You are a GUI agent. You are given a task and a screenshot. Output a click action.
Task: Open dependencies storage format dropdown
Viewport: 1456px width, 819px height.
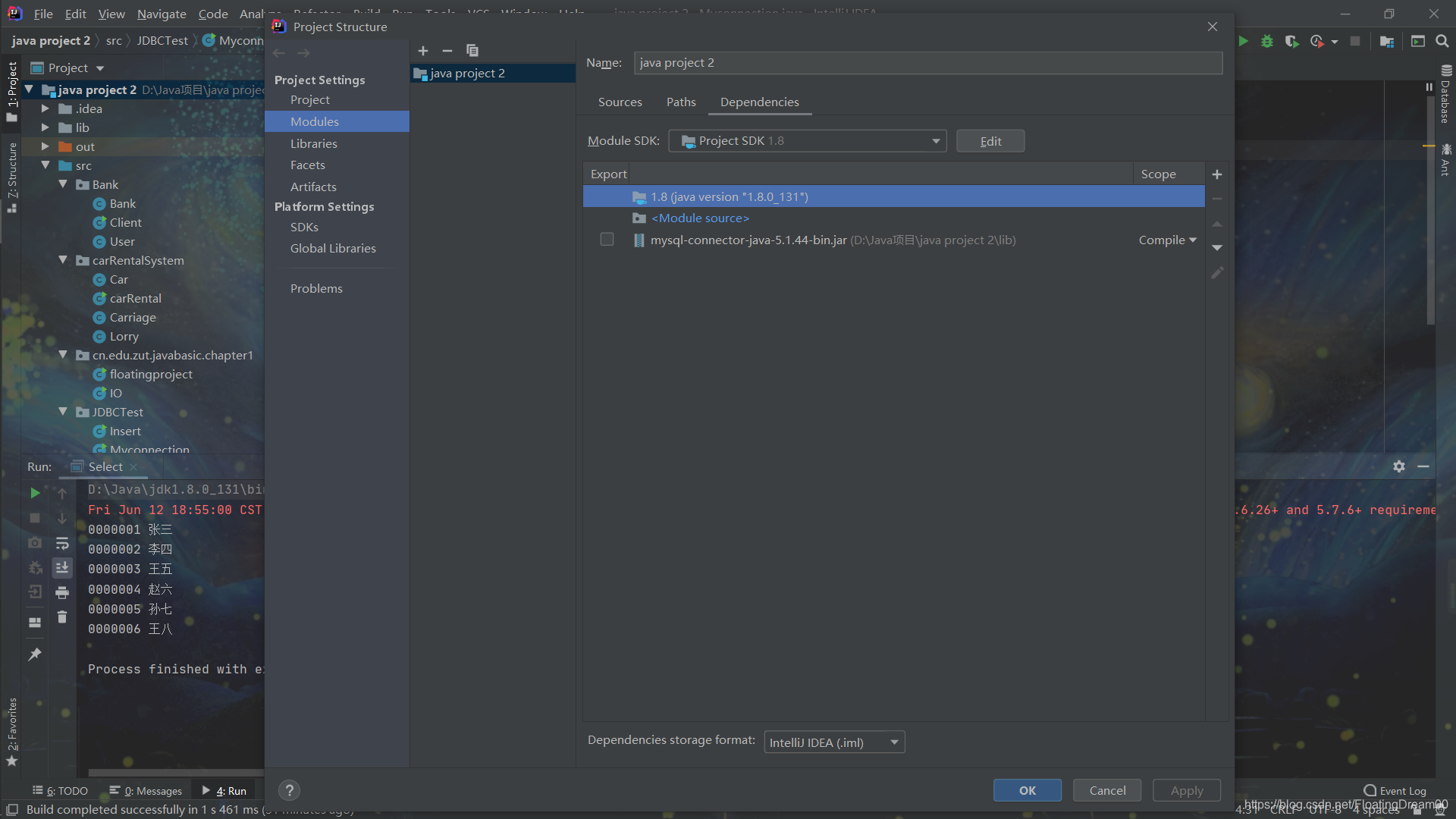pyautogui.click(x=834, y=742)
